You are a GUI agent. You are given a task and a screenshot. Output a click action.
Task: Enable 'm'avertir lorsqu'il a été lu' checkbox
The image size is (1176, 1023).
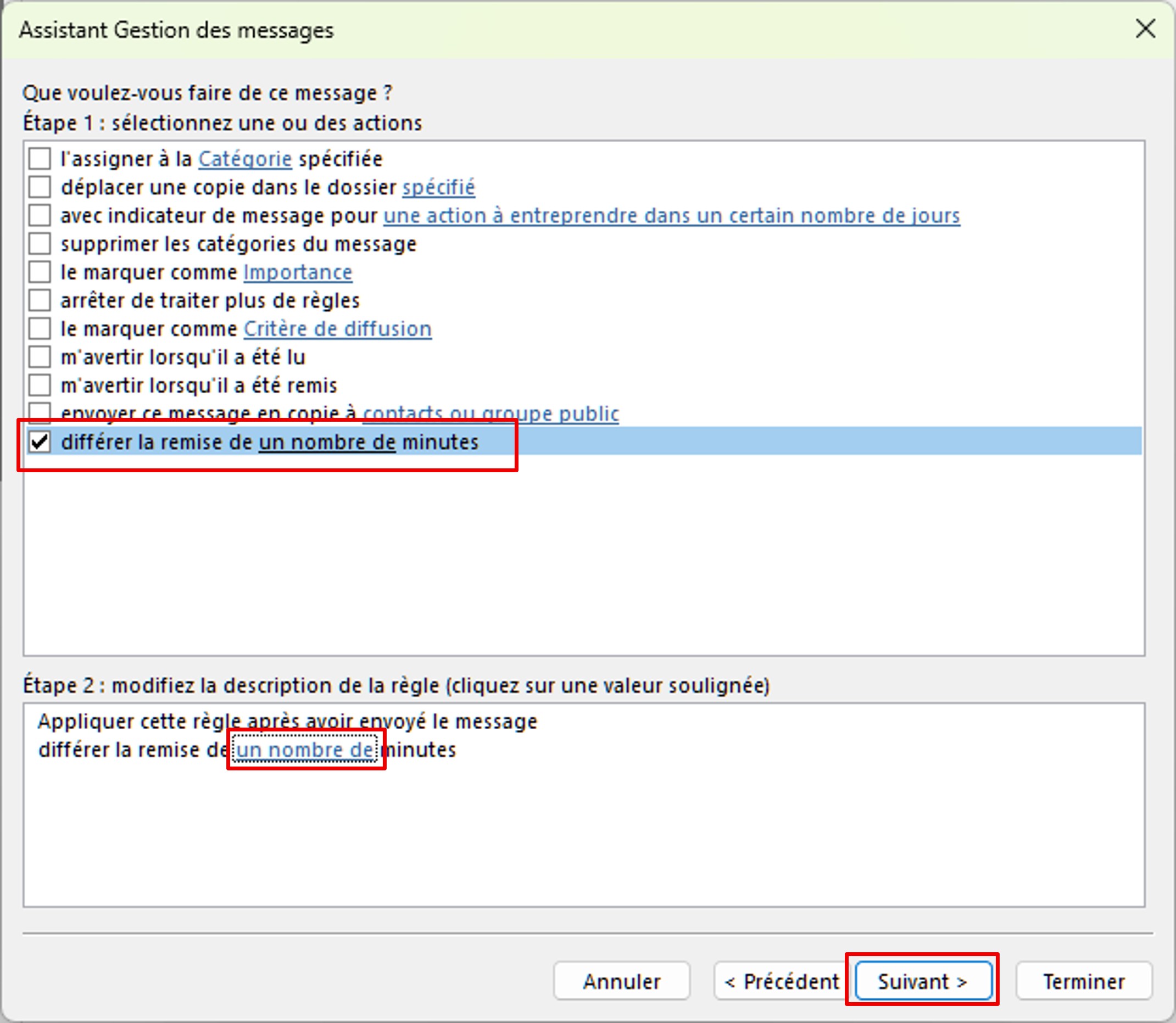(40, 357)
